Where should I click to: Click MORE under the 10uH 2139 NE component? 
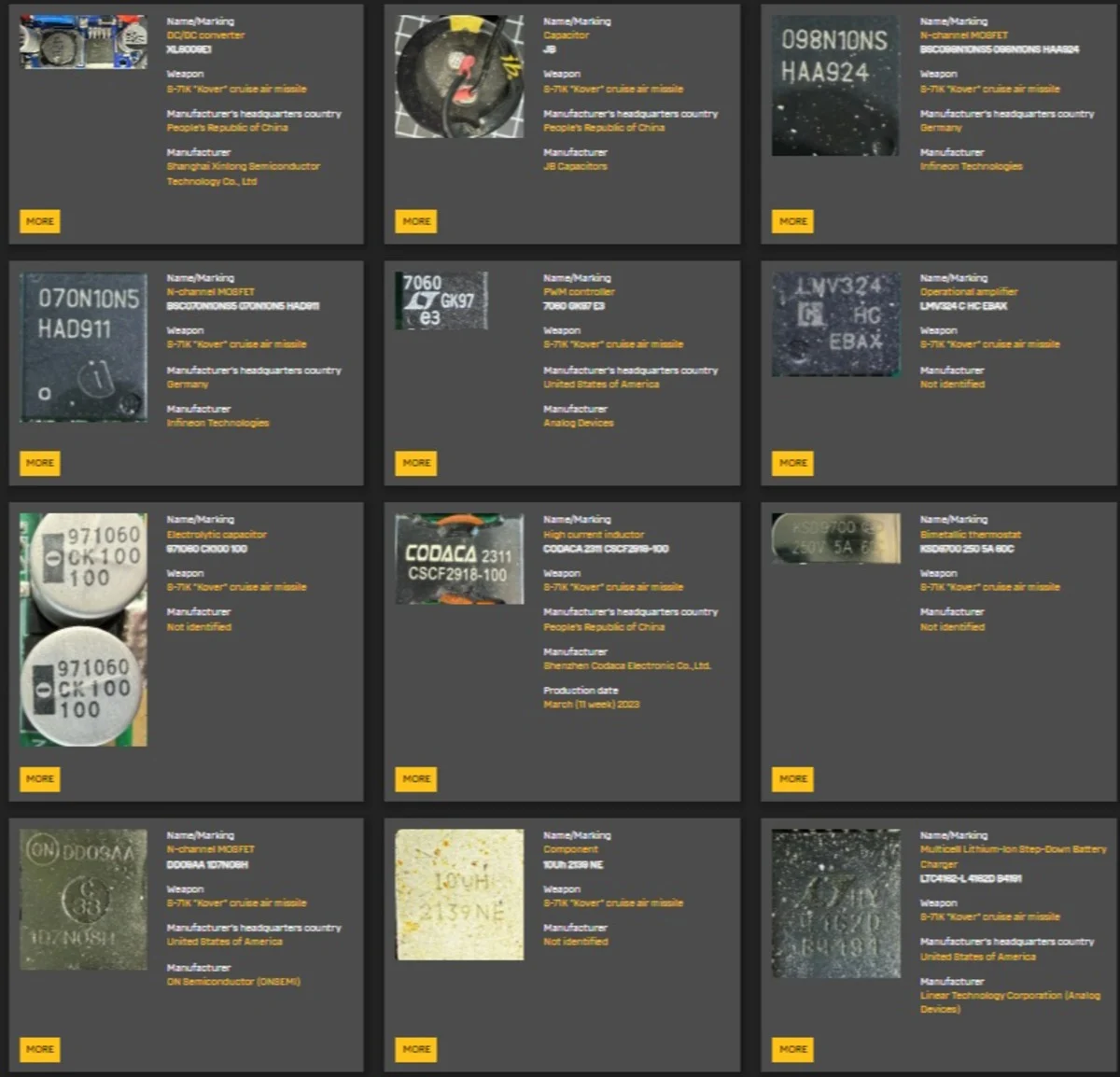(x=416, y=1049)
